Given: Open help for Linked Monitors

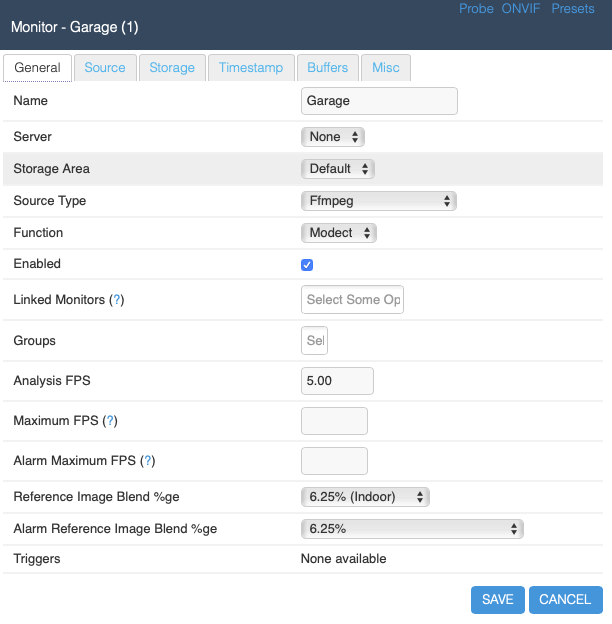Looking at the screenshot, I should coord(117,300).
